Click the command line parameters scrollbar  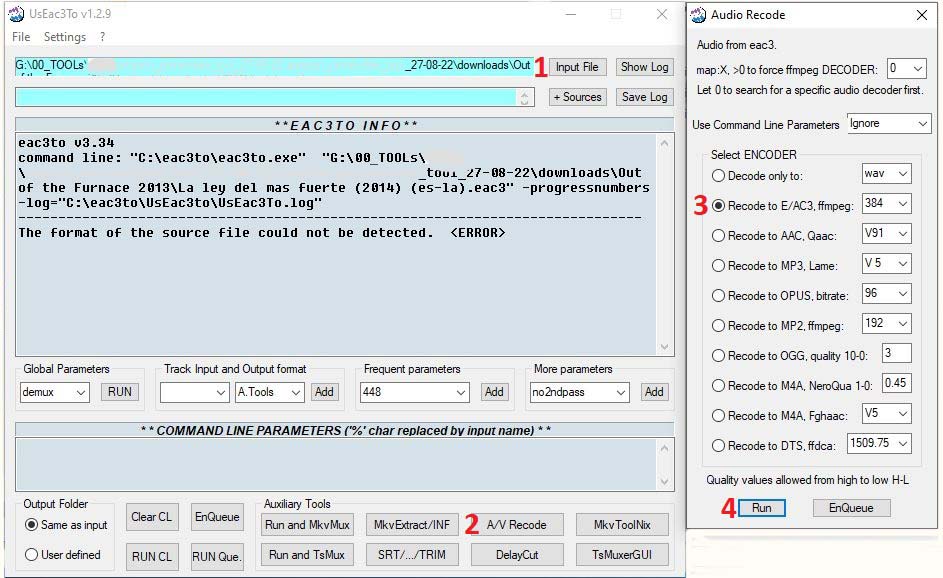tap(665, 464)
